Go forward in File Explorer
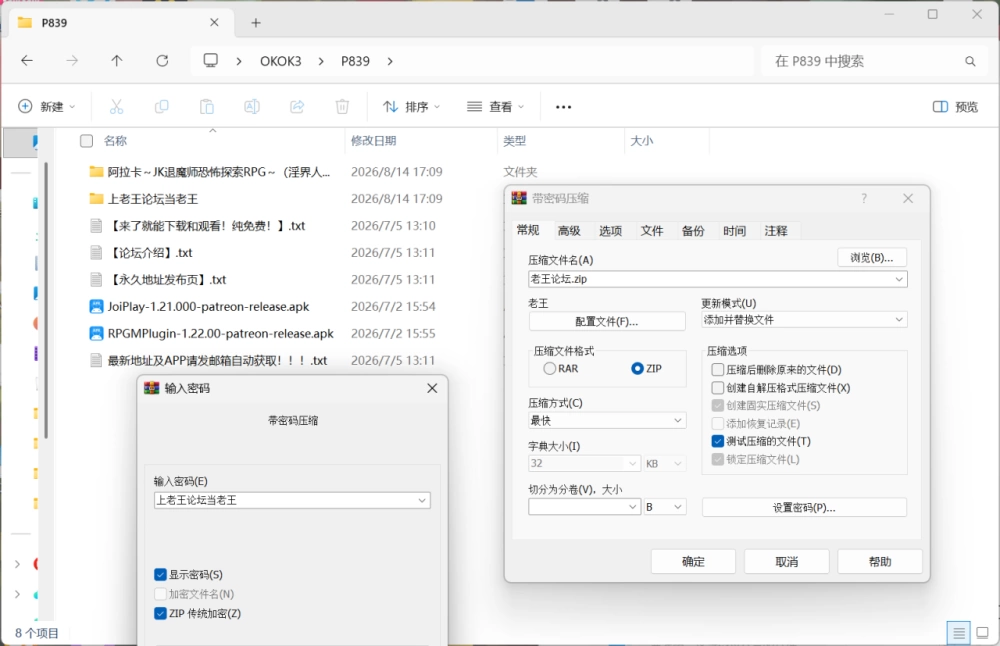This screenshot has width=1000, height=646. pyautogui.click(x=72, y=61)
